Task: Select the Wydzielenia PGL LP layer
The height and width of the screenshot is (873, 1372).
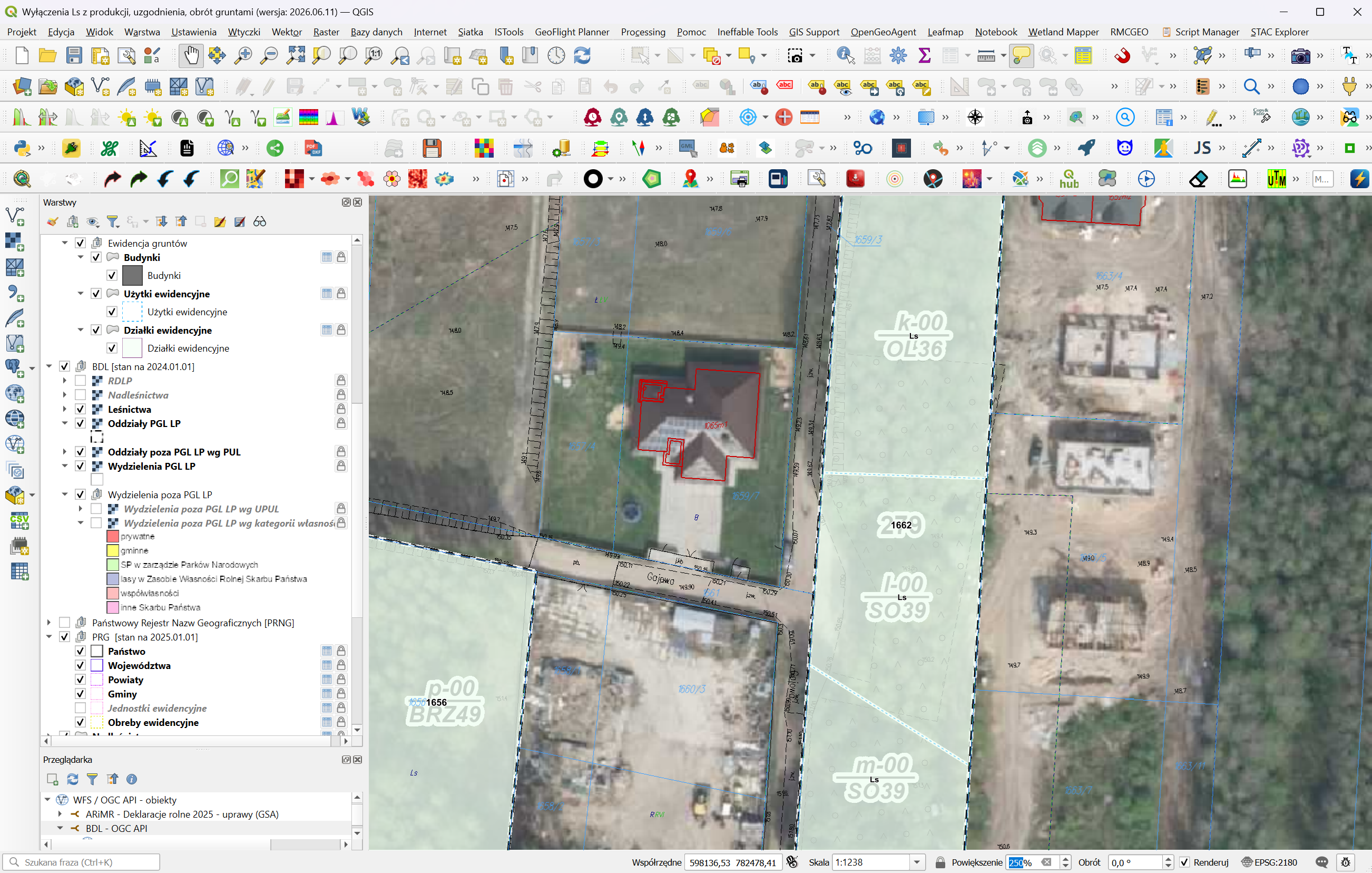Action: tap(152, 467)
